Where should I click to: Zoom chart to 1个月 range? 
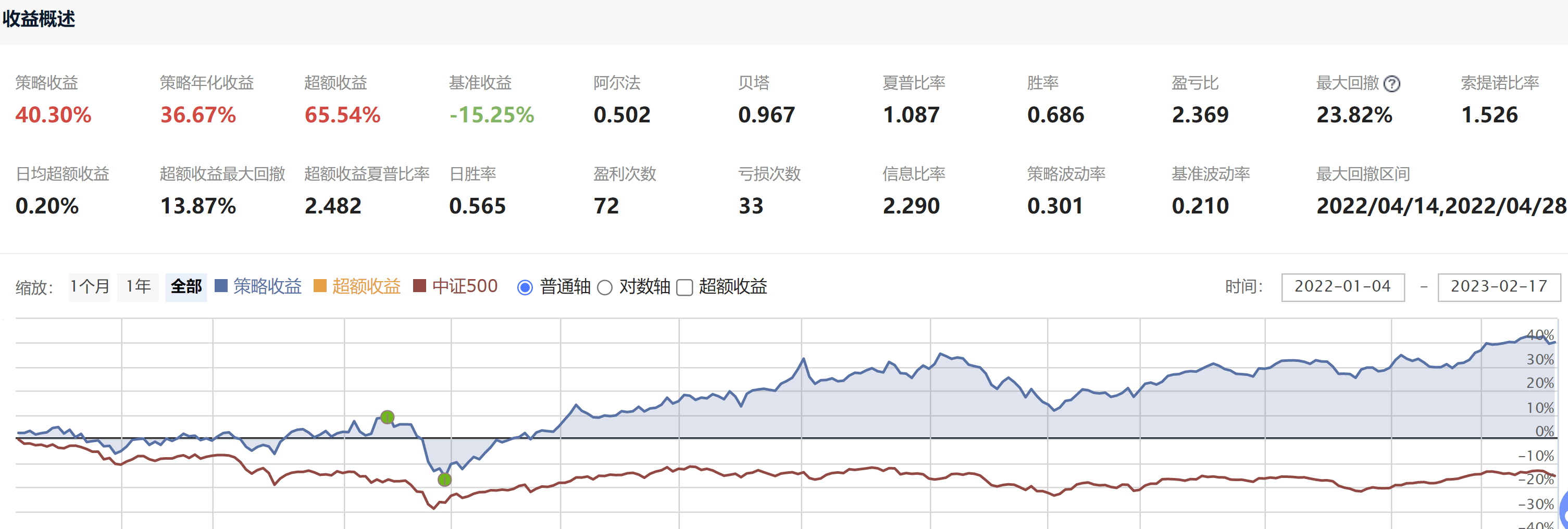click(90, 287)
